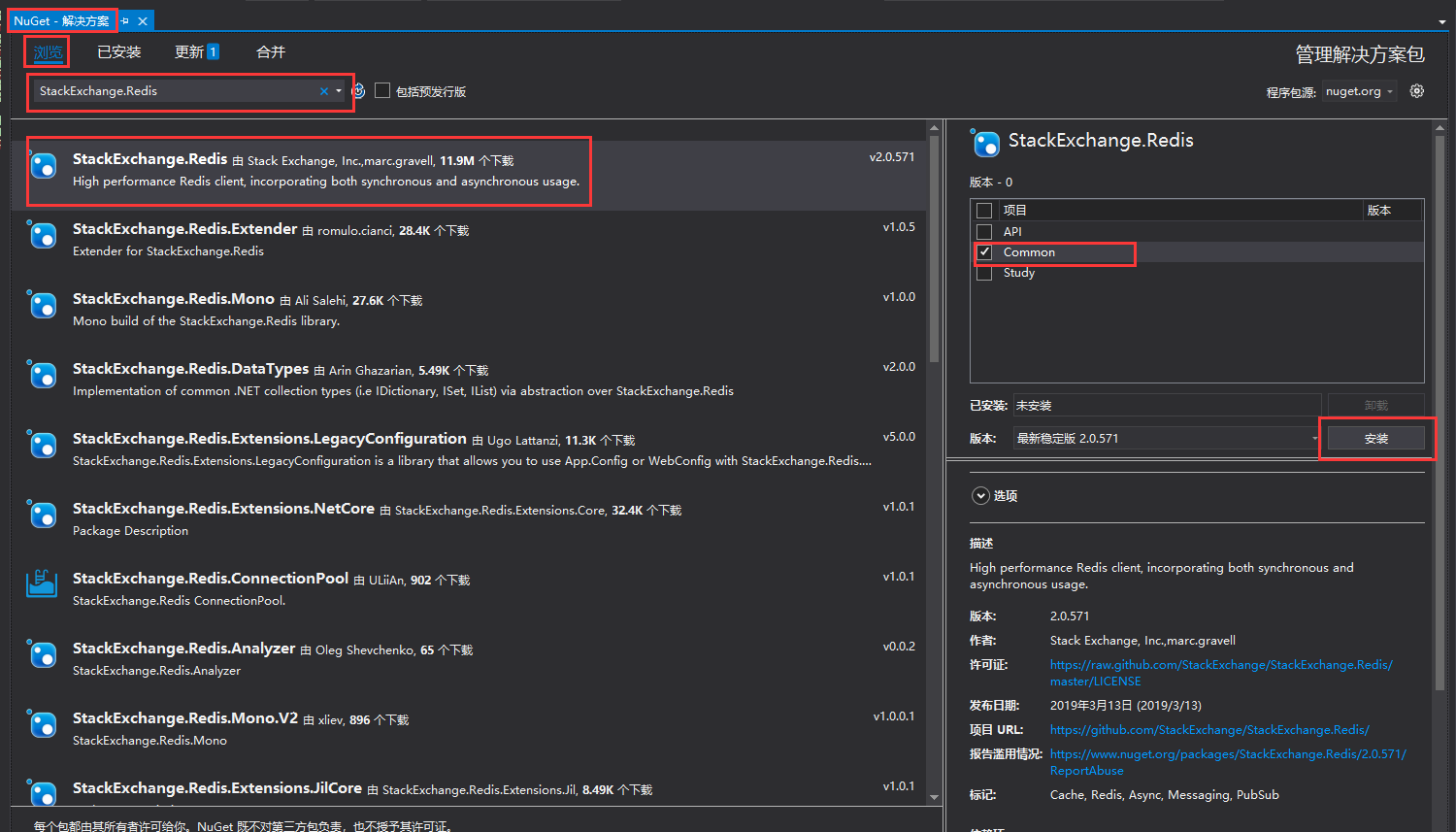Screen dimensions: 1456x832
Task: Click the package icon in details pane header
Action: 985,144
